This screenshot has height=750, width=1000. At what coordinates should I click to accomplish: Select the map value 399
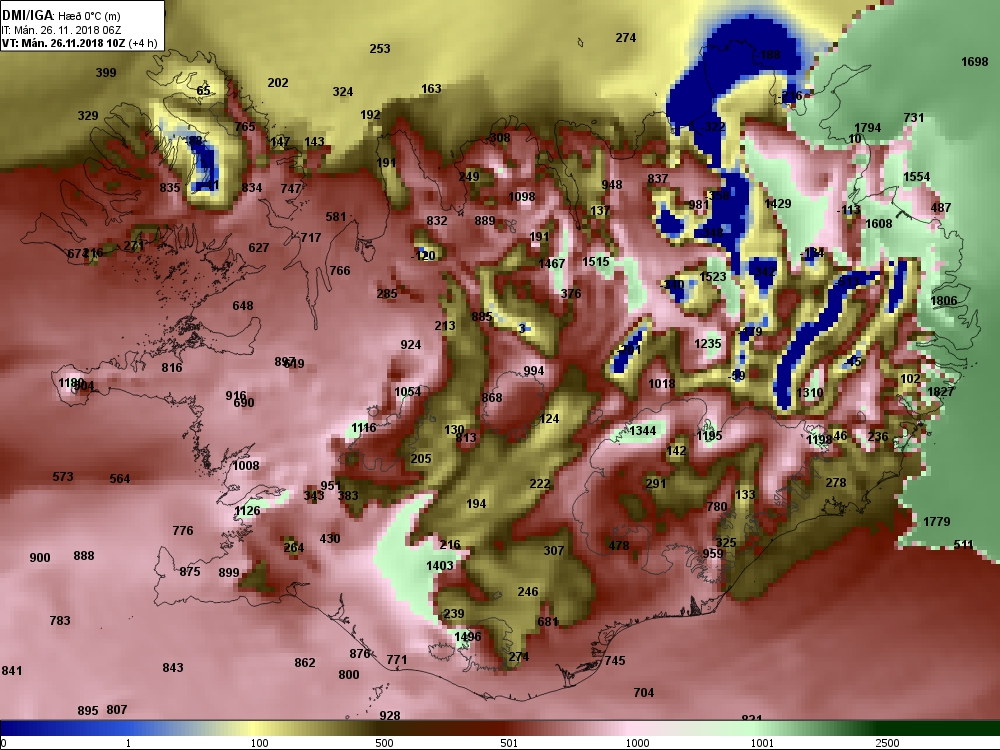[x=106, y=73]
